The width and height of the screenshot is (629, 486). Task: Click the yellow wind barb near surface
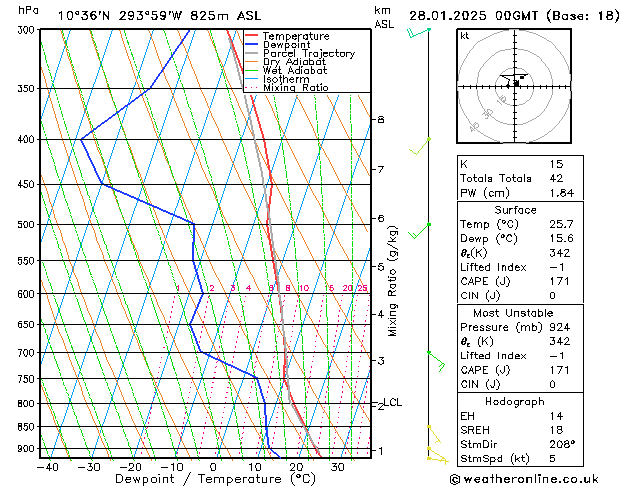pyautogui.click(x=434, y=455)
